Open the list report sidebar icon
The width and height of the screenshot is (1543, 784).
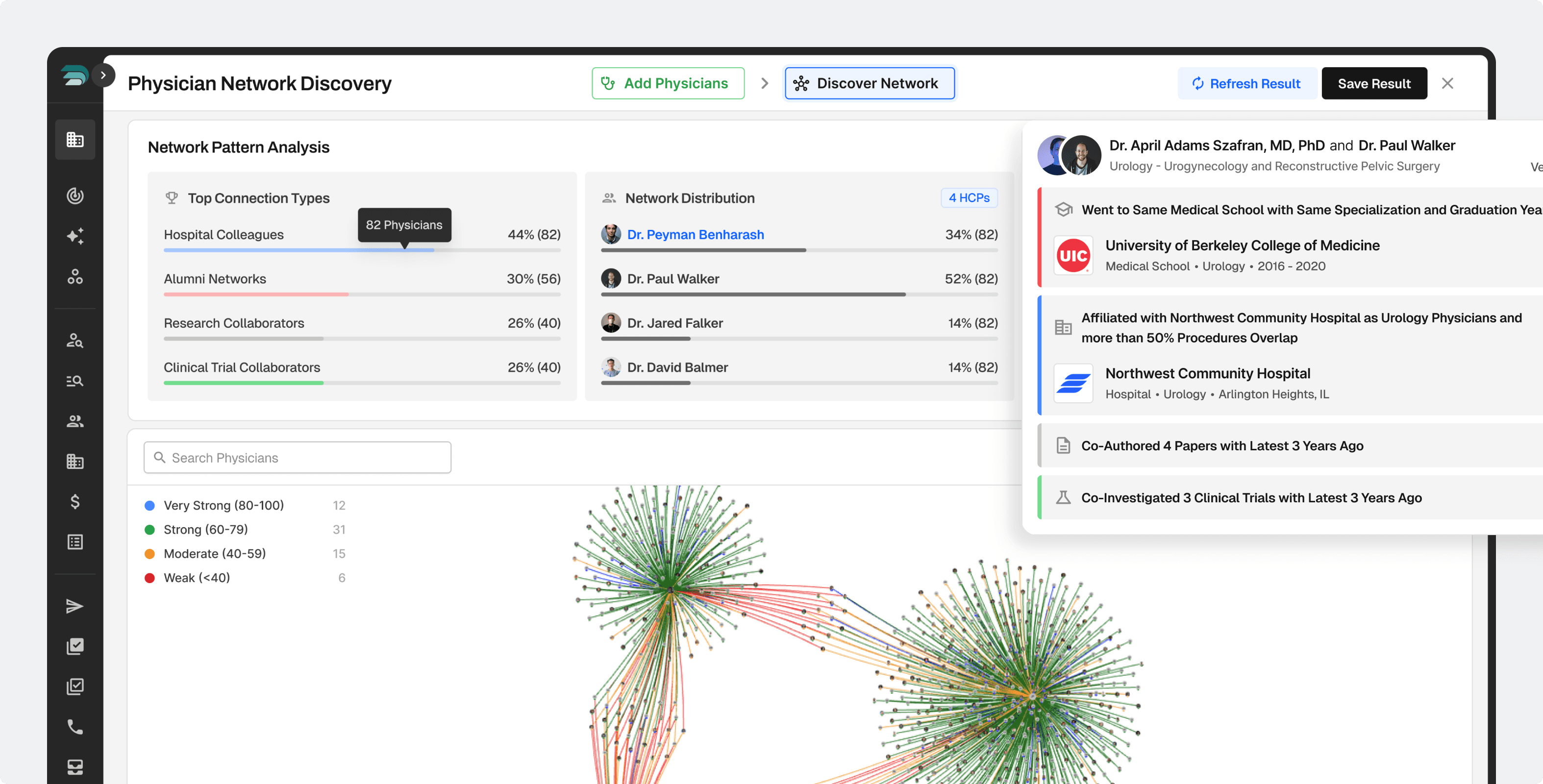click(75, 542)
